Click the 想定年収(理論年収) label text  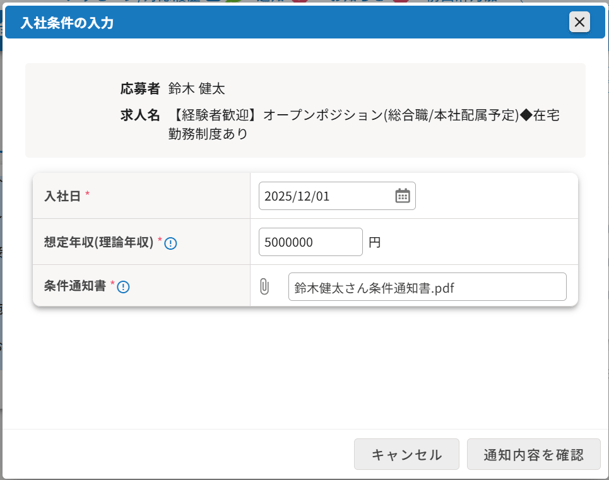98,242
